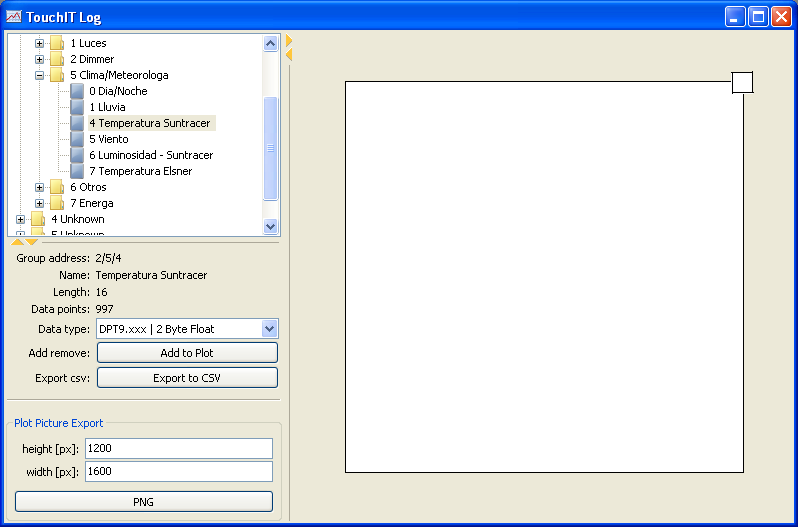
Task: Click the 4 Unknown folder icon
Action: [39, 219]
